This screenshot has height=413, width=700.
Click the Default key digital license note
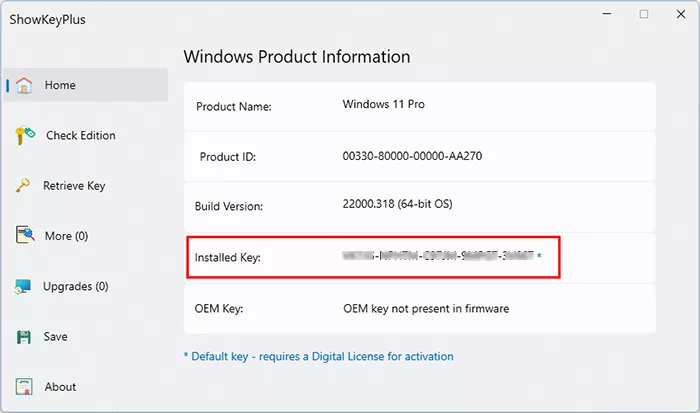pos(318,356)
